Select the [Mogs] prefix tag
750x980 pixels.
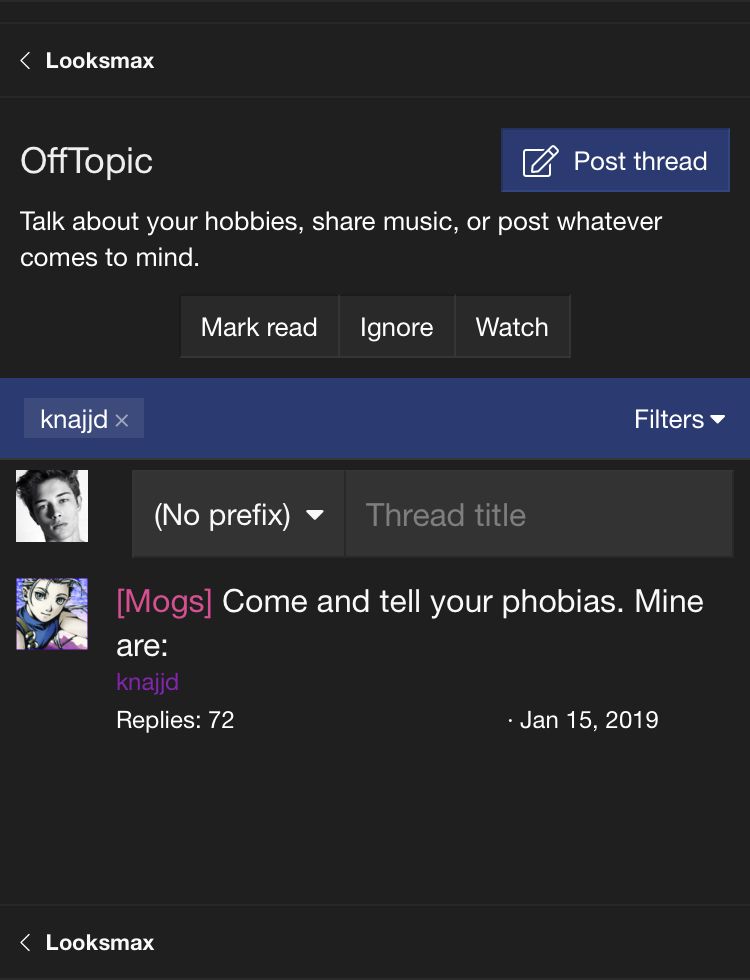click(x=164, y=602)
